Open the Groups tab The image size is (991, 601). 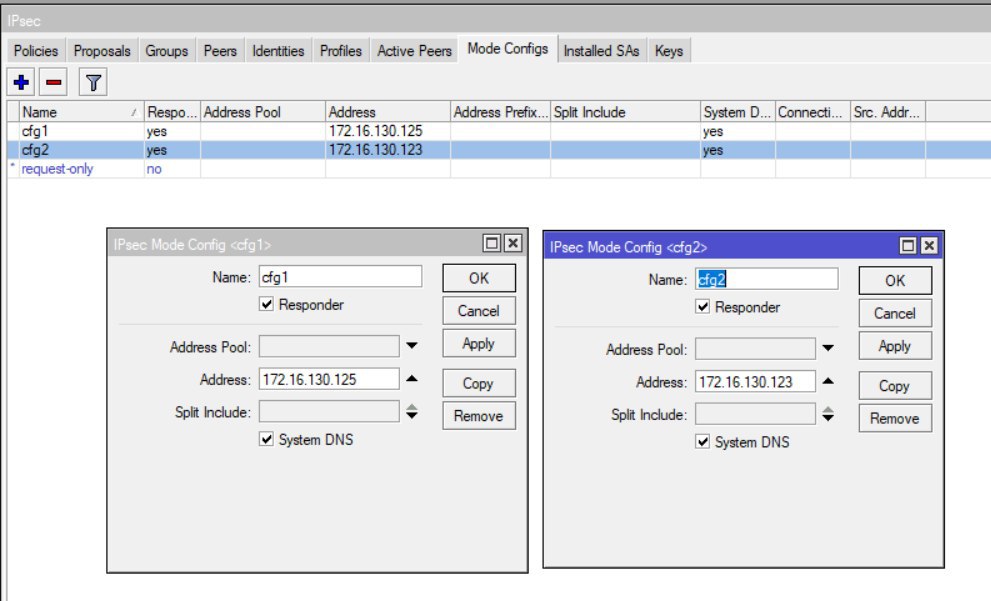(x=167, y=51)
